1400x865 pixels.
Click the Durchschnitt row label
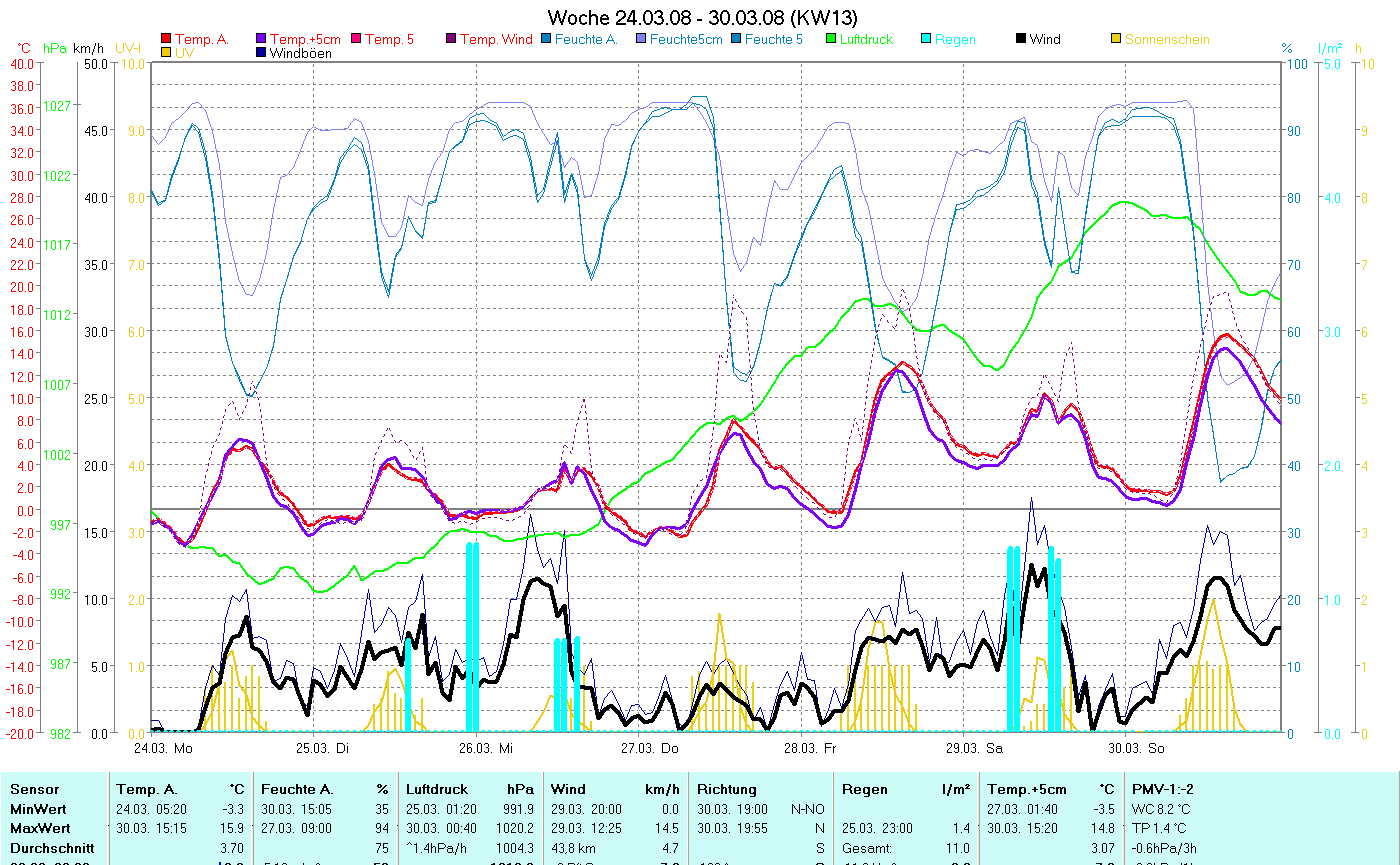[x=52, y=847]
